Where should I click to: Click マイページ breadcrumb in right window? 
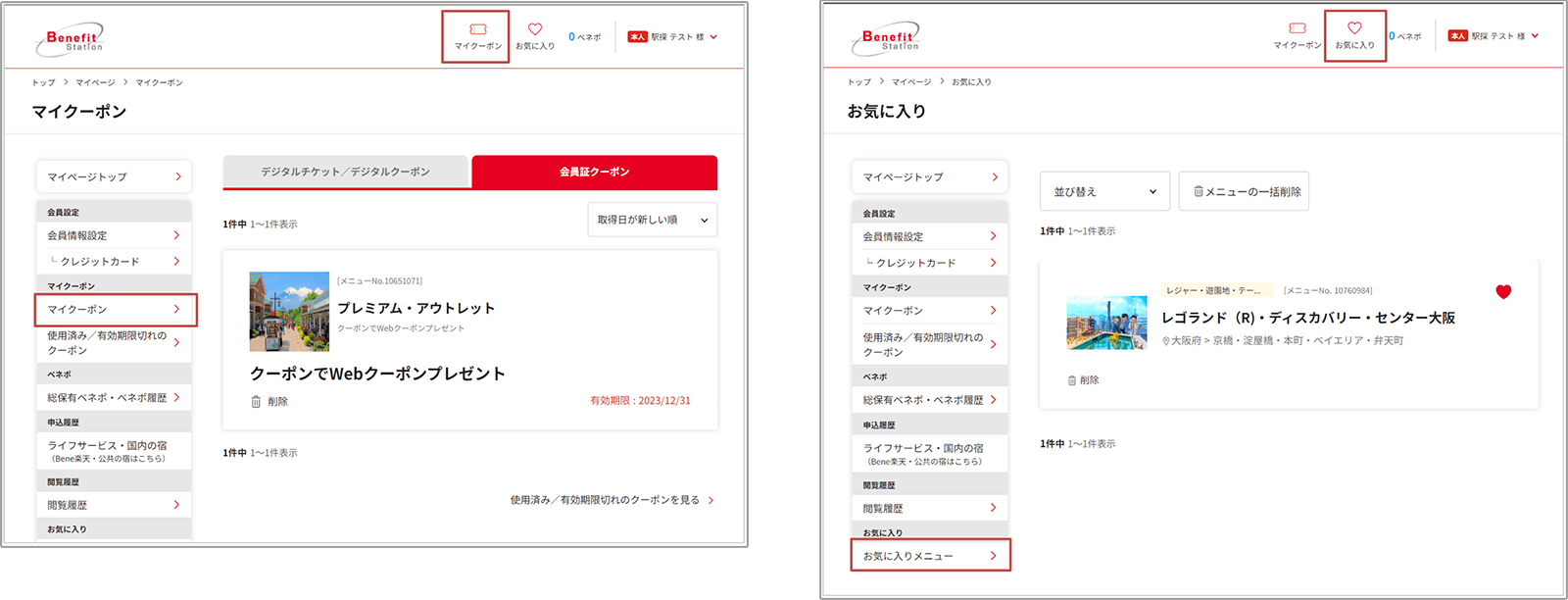point(911,82)
